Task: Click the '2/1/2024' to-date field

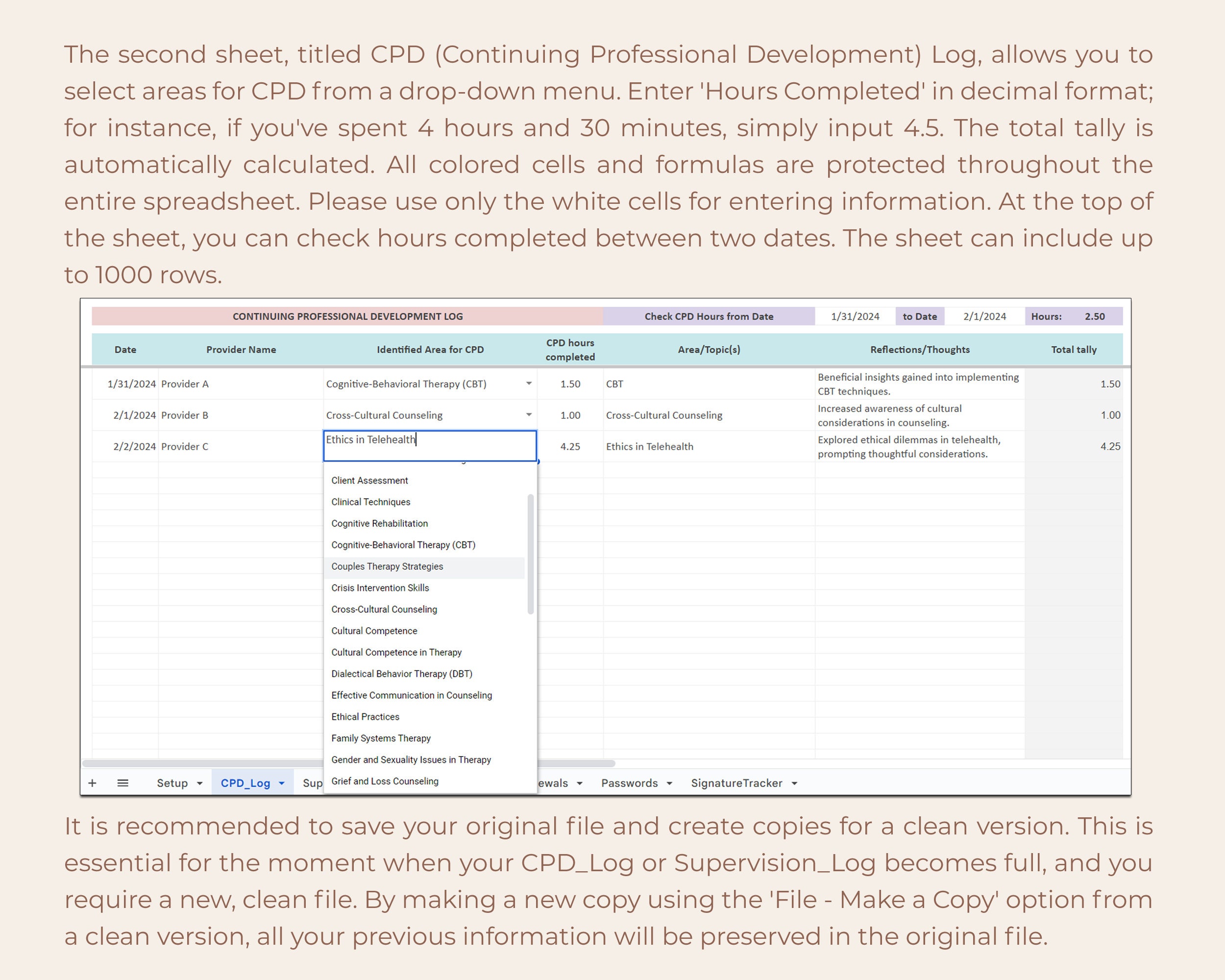Action: [984, 317]
